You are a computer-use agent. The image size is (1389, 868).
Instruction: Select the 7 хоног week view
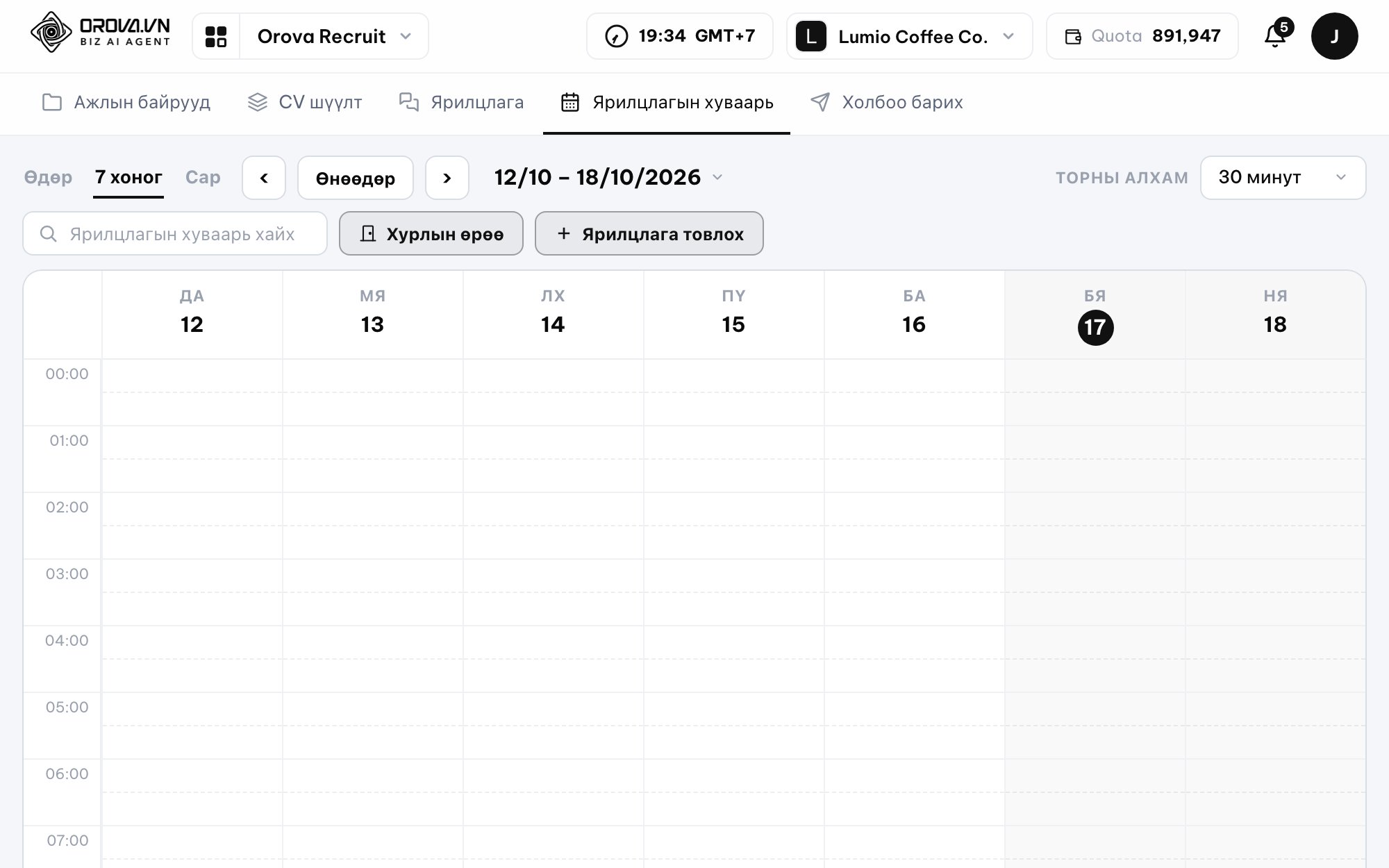(x=128, y=178)
